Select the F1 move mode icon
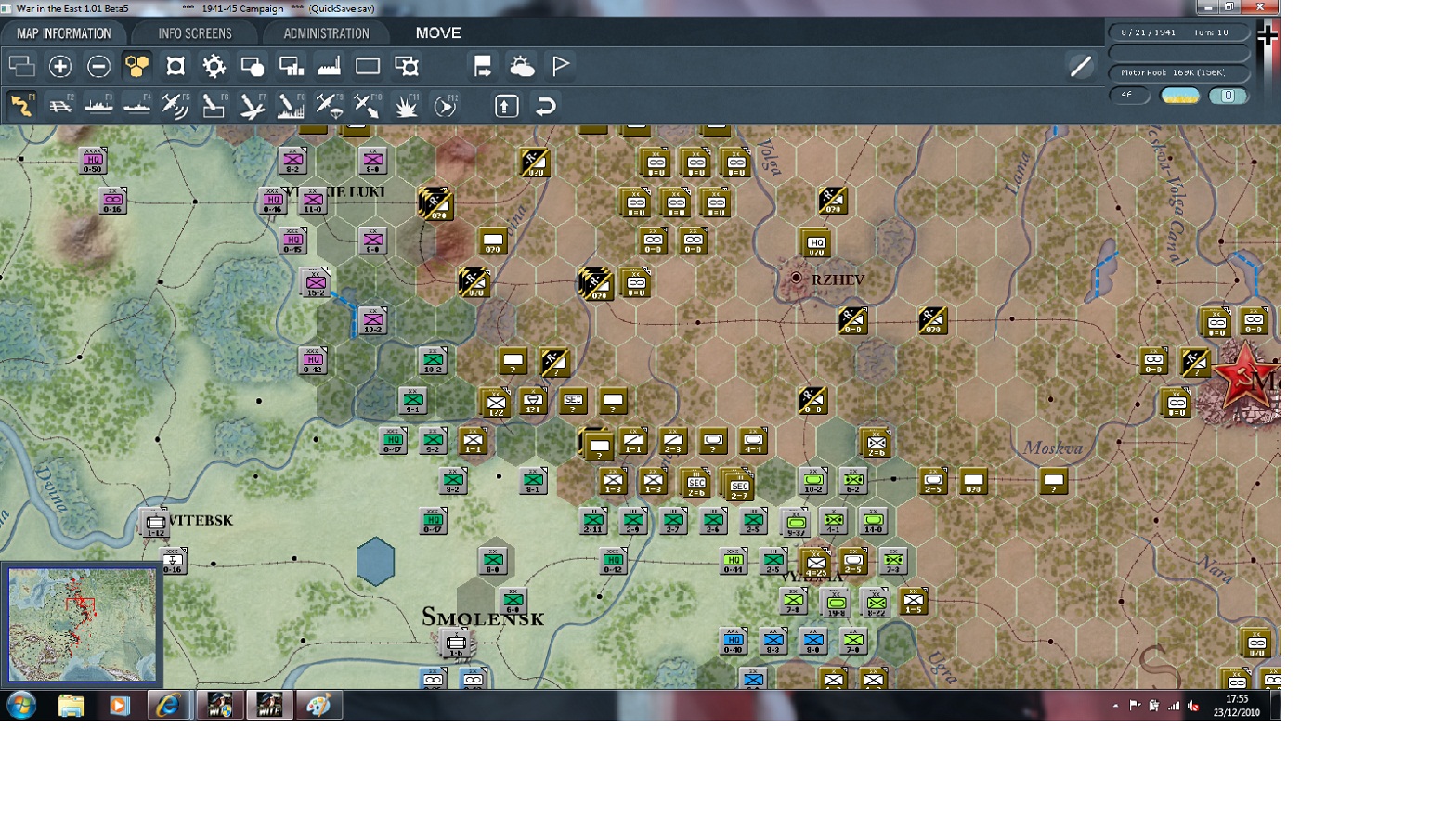1456x819 pixels. 21,106
